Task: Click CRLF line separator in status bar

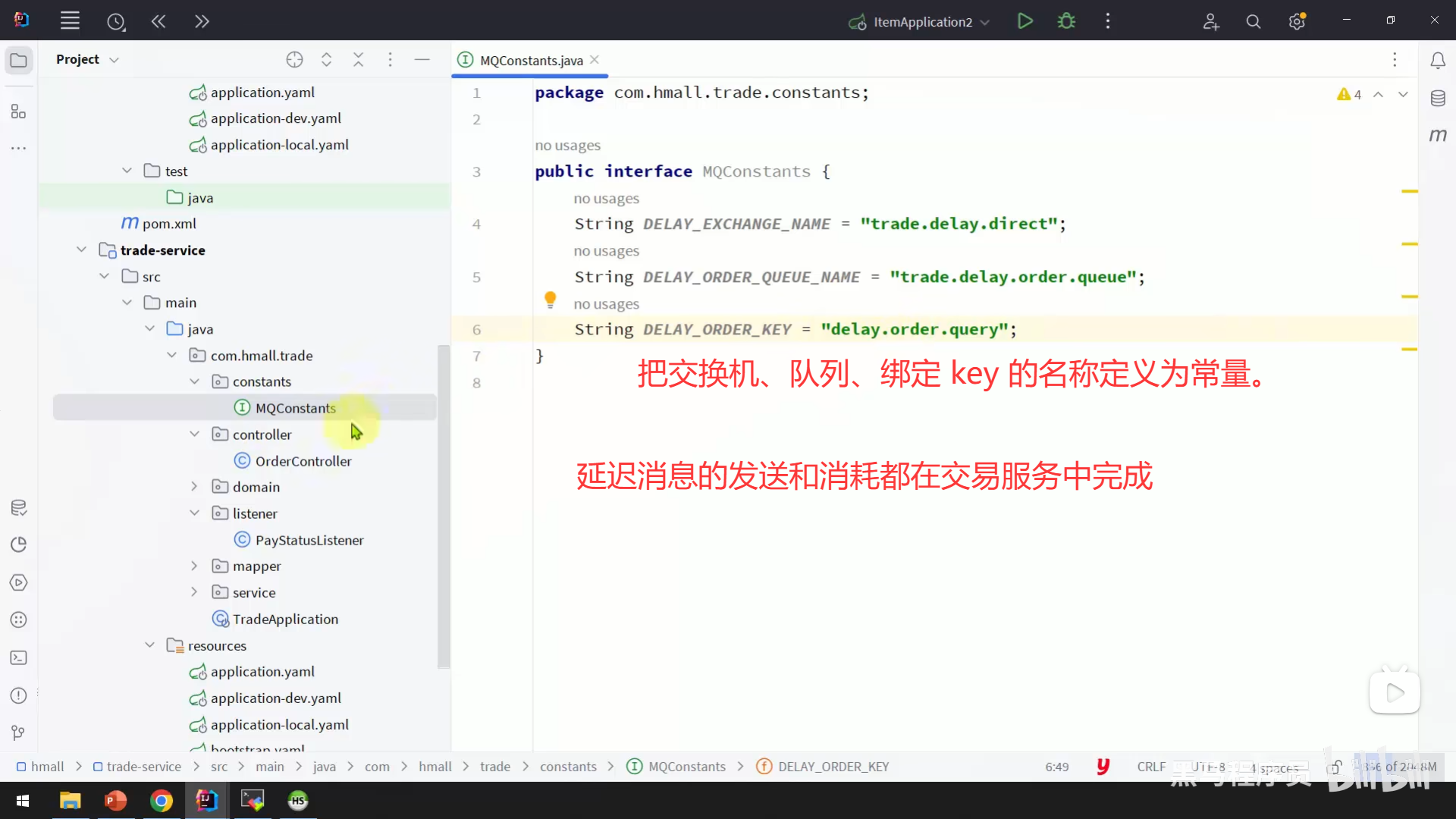Action: 1150,767
